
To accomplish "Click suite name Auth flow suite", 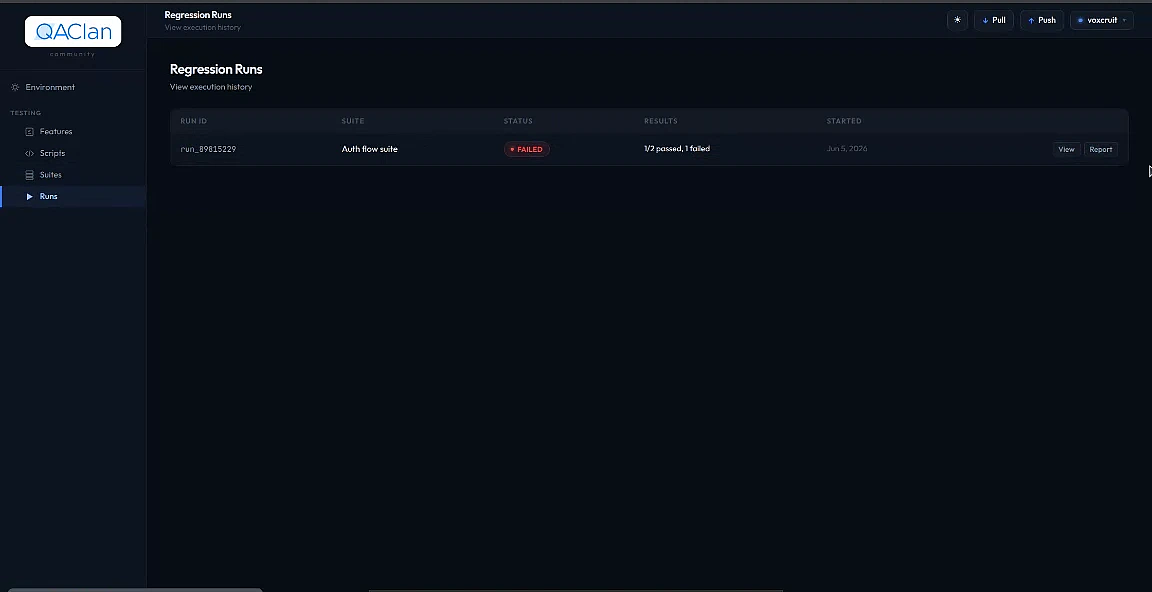I will click(370, 149).
